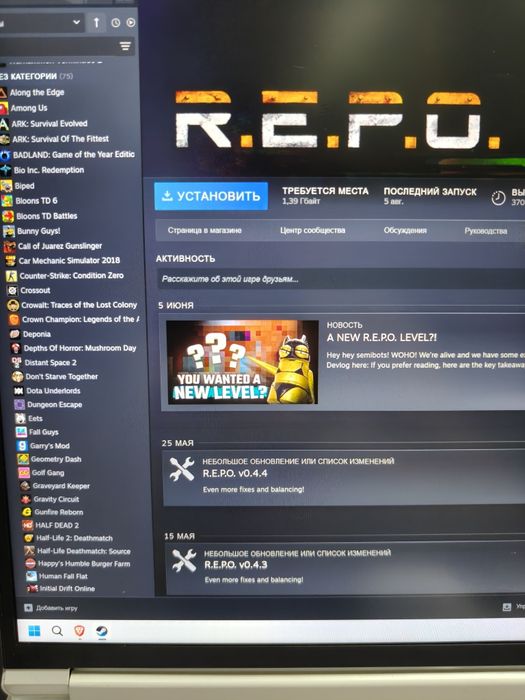Open news headline A NEW R.E.P.O. LEVEL?!

tap(382, 338)
